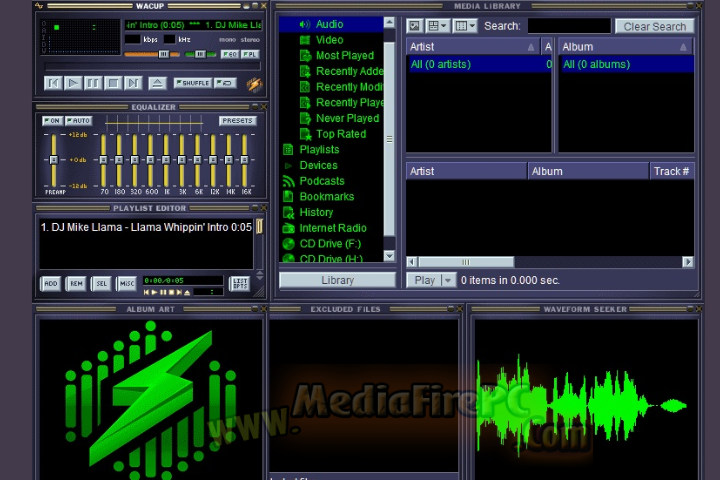Open Most Played smart view
This screenshot has width=720, height=480.
click(345, 56)
